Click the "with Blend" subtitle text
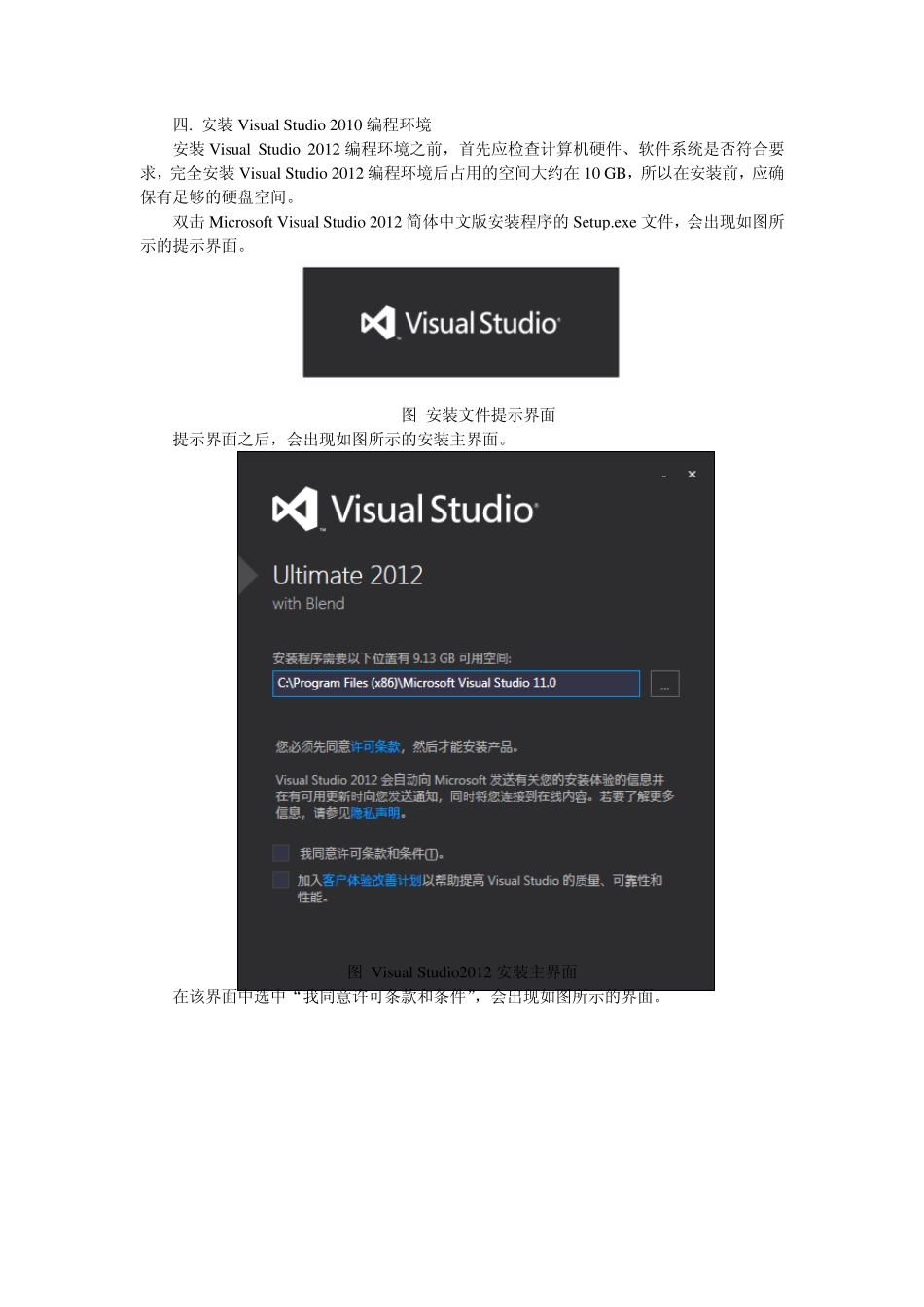Viewport: 924px width, 1307px height. (308, 604)
